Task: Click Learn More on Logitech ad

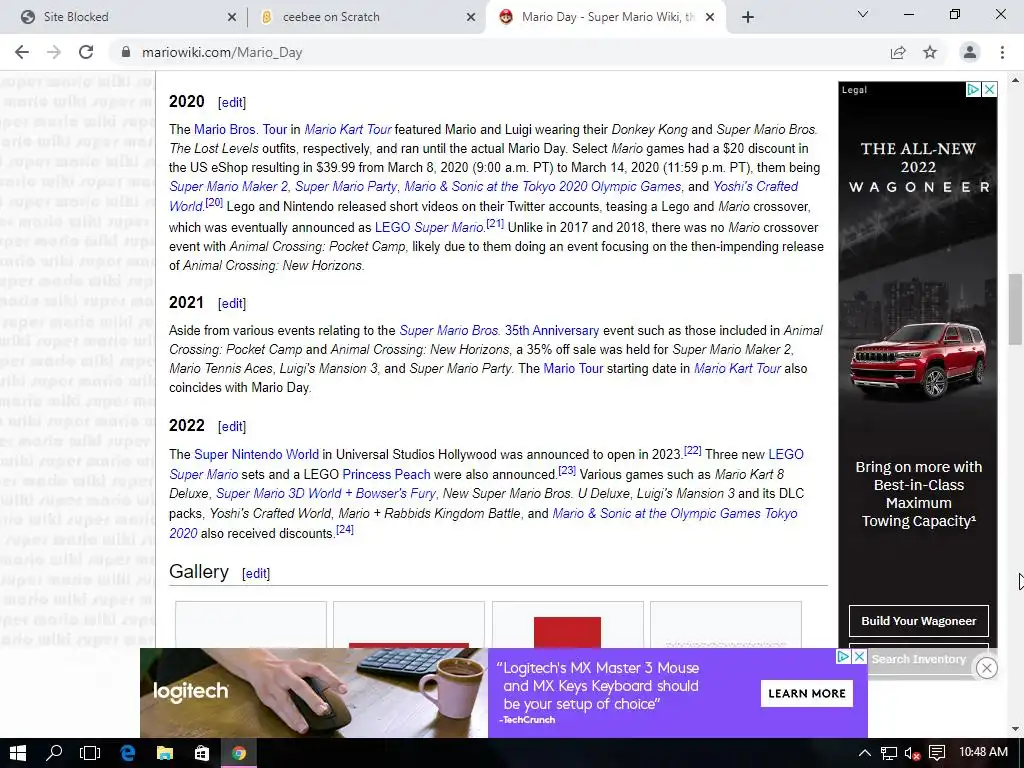Action: click(807, 694)
